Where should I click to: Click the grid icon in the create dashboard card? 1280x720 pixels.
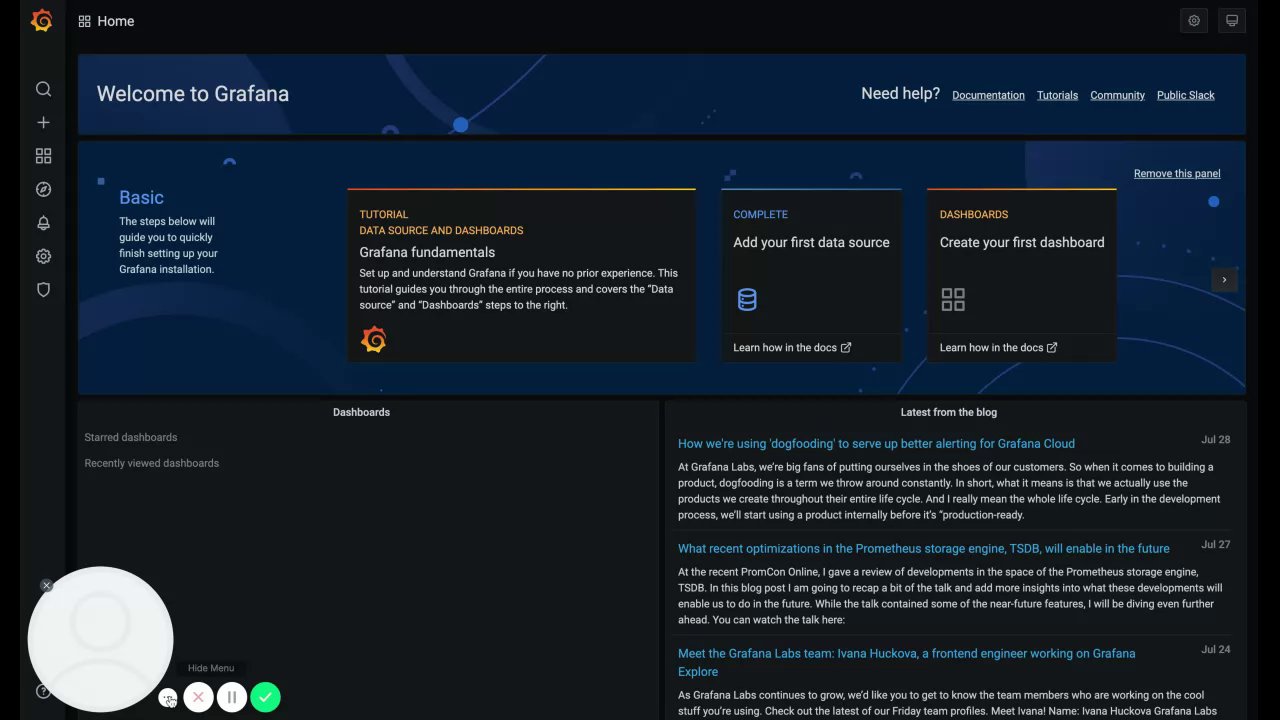click(x=953, y=299)
